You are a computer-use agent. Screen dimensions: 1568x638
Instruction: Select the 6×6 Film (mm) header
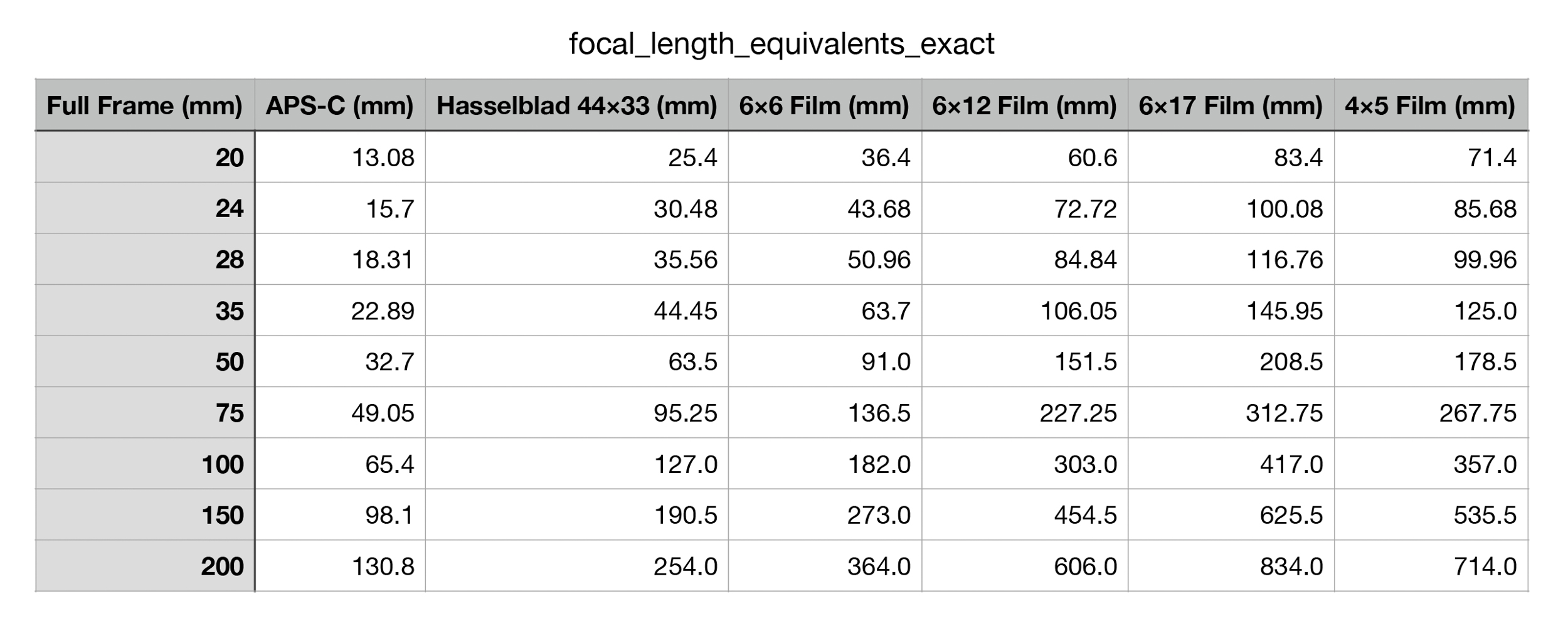pyautogui.click(x=824, y=105)
